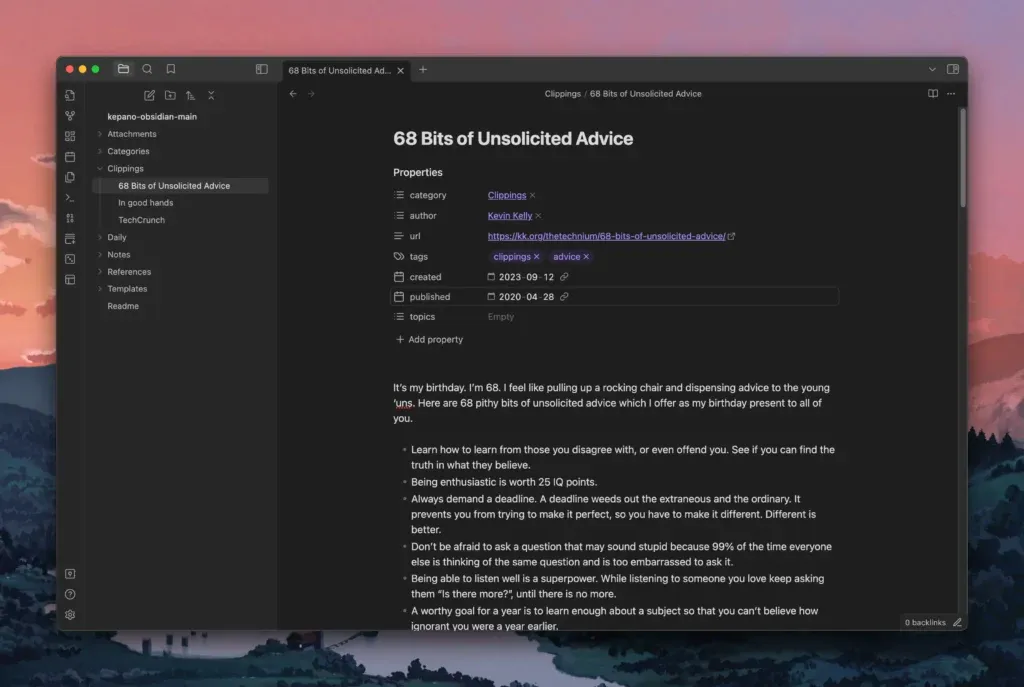The image size is (1024, 687).
Task: Close the 68 Bits of Unsolicited Advice tab
Action: [x=400, y=71]
